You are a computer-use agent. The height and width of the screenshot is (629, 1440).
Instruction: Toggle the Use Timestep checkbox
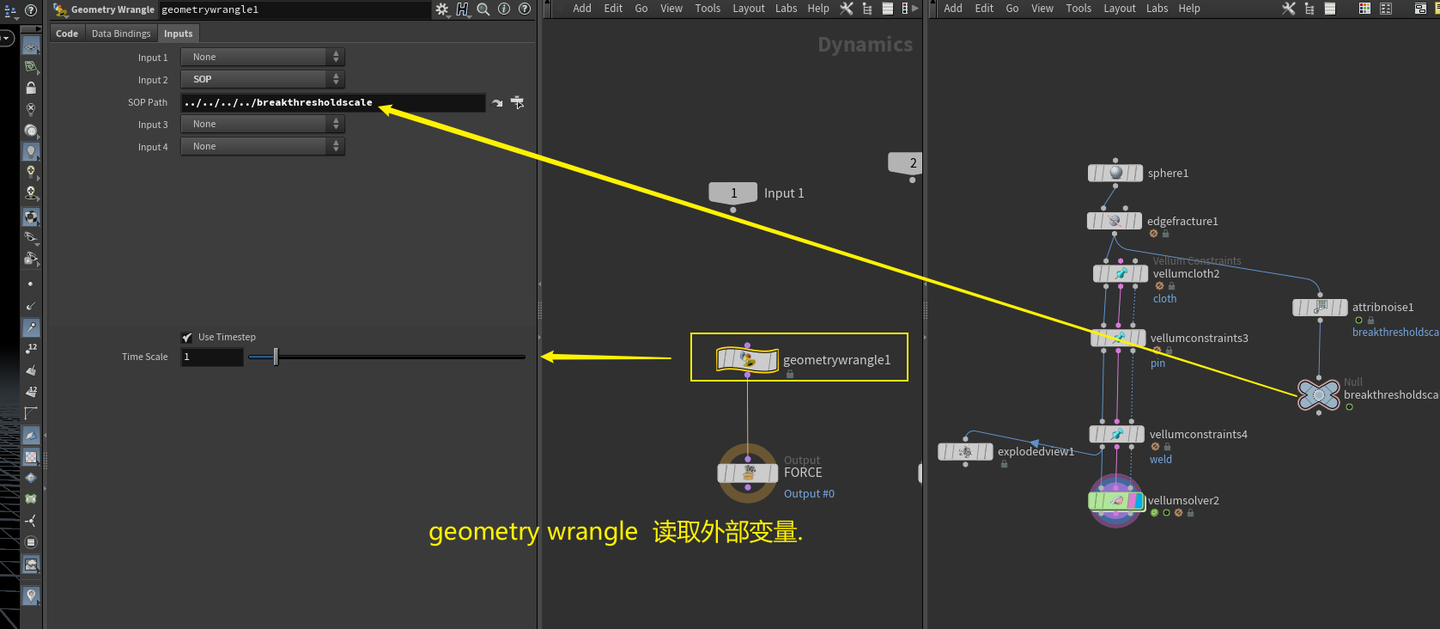tap(187, 337)
